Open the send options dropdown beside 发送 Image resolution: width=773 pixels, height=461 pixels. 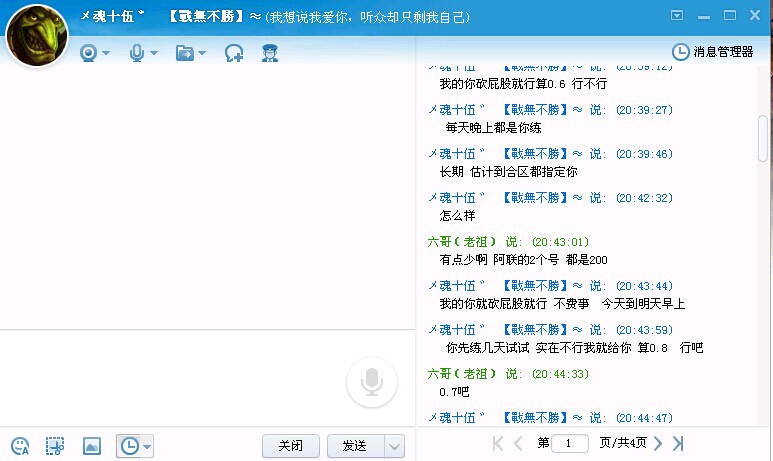tap(394, 446)
